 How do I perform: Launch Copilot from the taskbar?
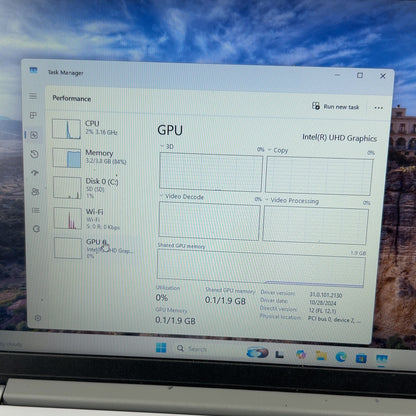pos(301,355)
